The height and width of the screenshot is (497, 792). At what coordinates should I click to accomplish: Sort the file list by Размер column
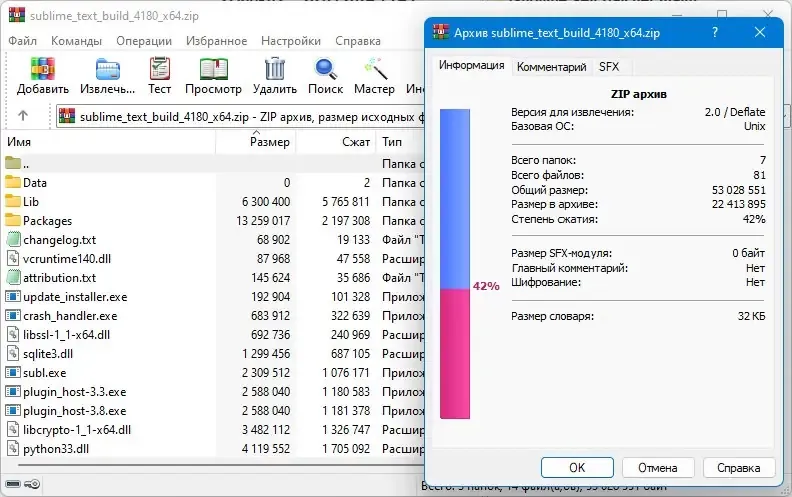[256, 142]
